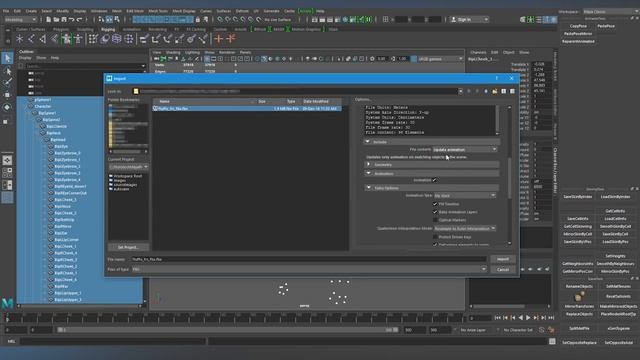Open the viewport Shading menu
The width and height of the screenshot is (640, 360).
coord(173,53)
